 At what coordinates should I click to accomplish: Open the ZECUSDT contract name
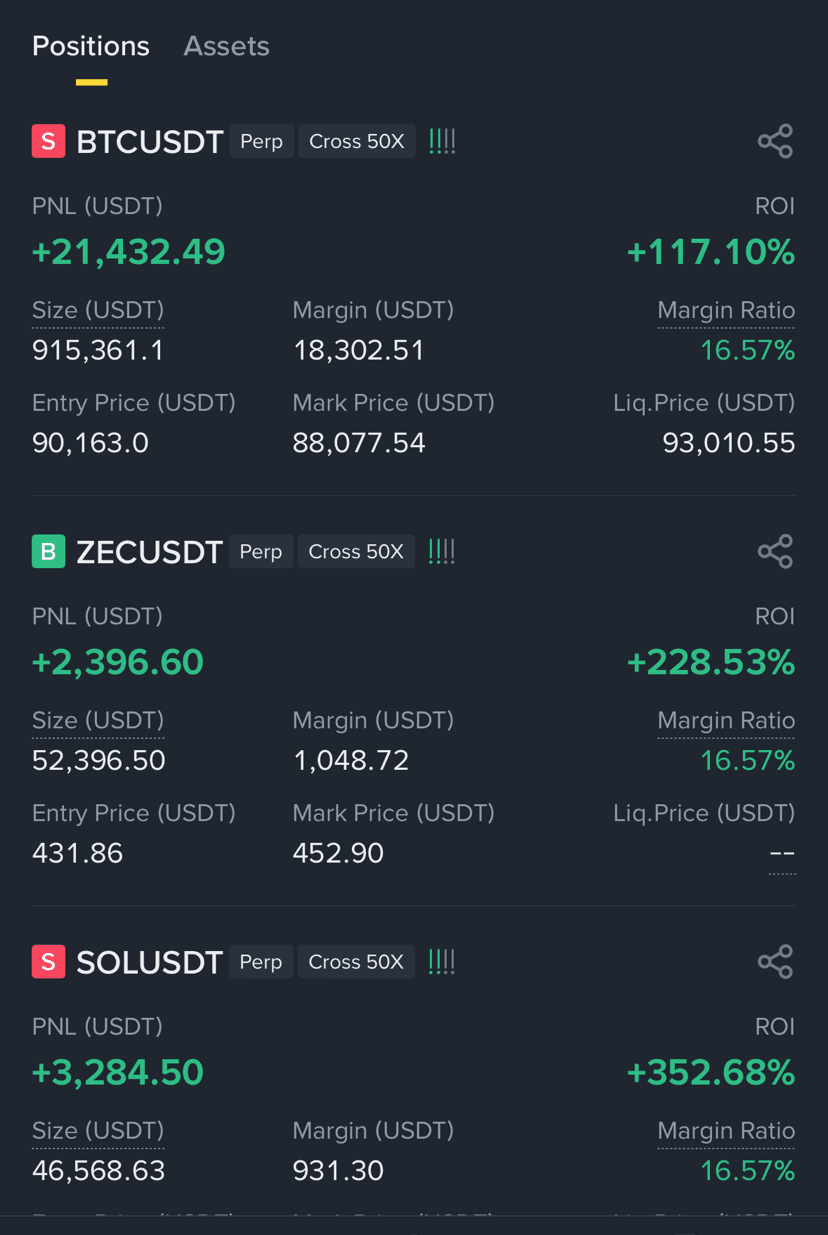(149, 552)
